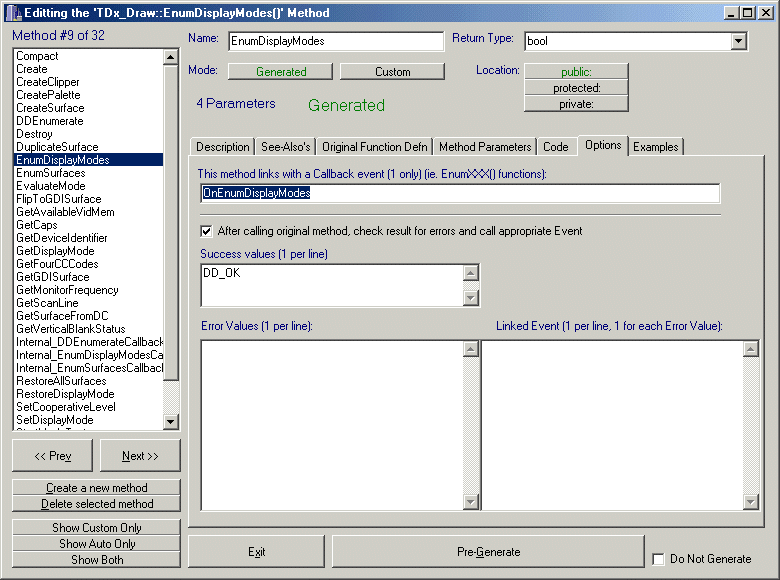The image size is (780, 580).
Task: Enable the Do Not Generate checkbox
Action: (658, 559)
